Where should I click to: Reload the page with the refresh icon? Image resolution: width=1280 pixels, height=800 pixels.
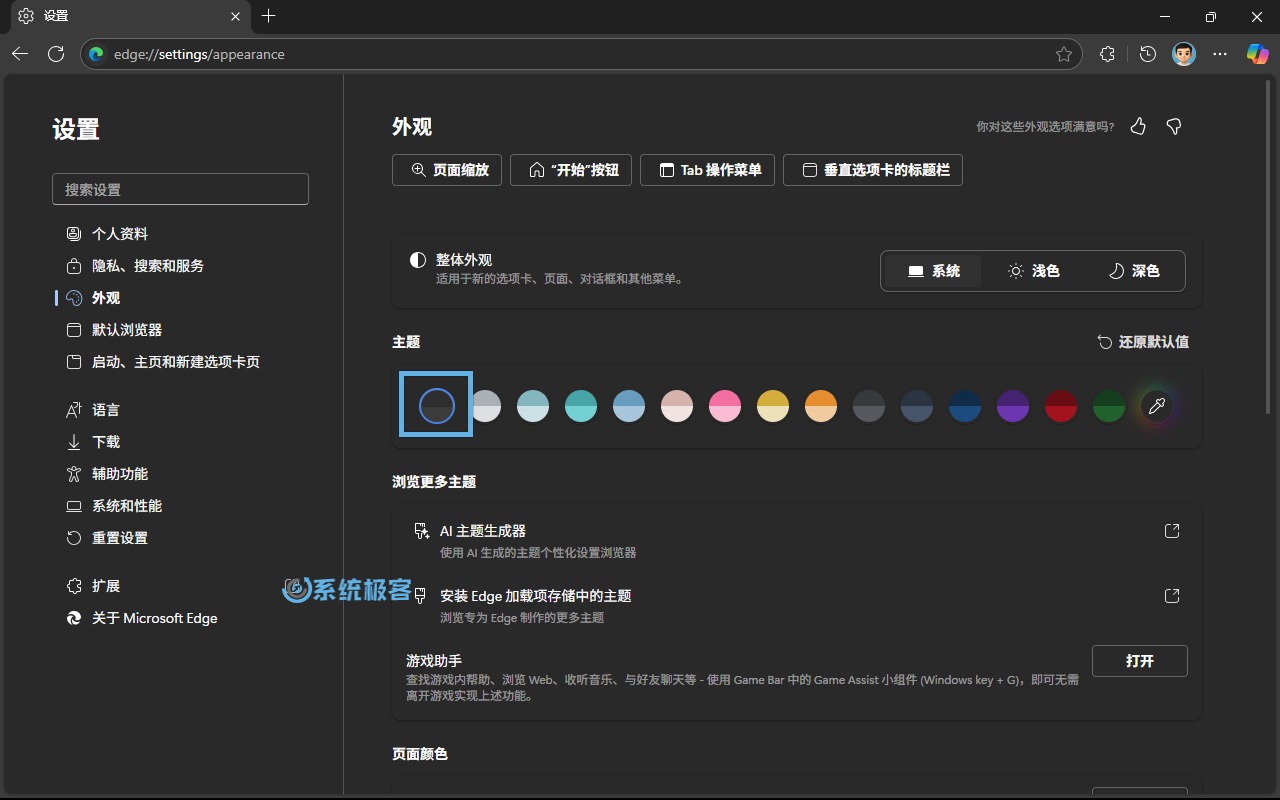tap(56, 54)
